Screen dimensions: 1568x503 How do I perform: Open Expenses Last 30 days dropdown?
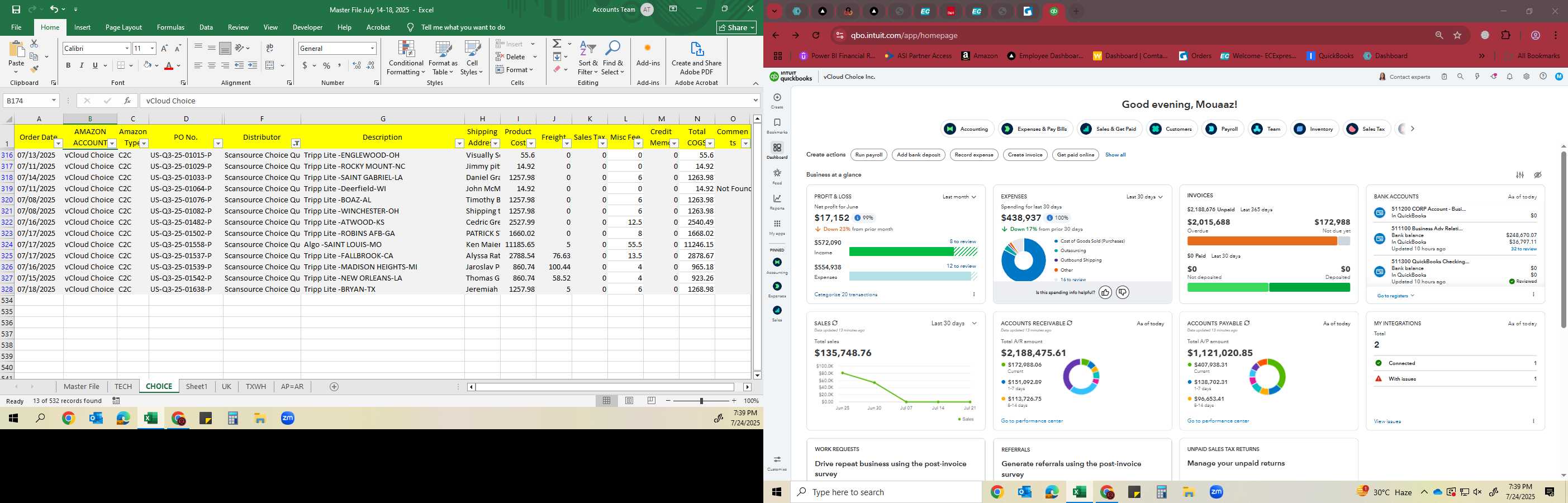click(1144, 197)
